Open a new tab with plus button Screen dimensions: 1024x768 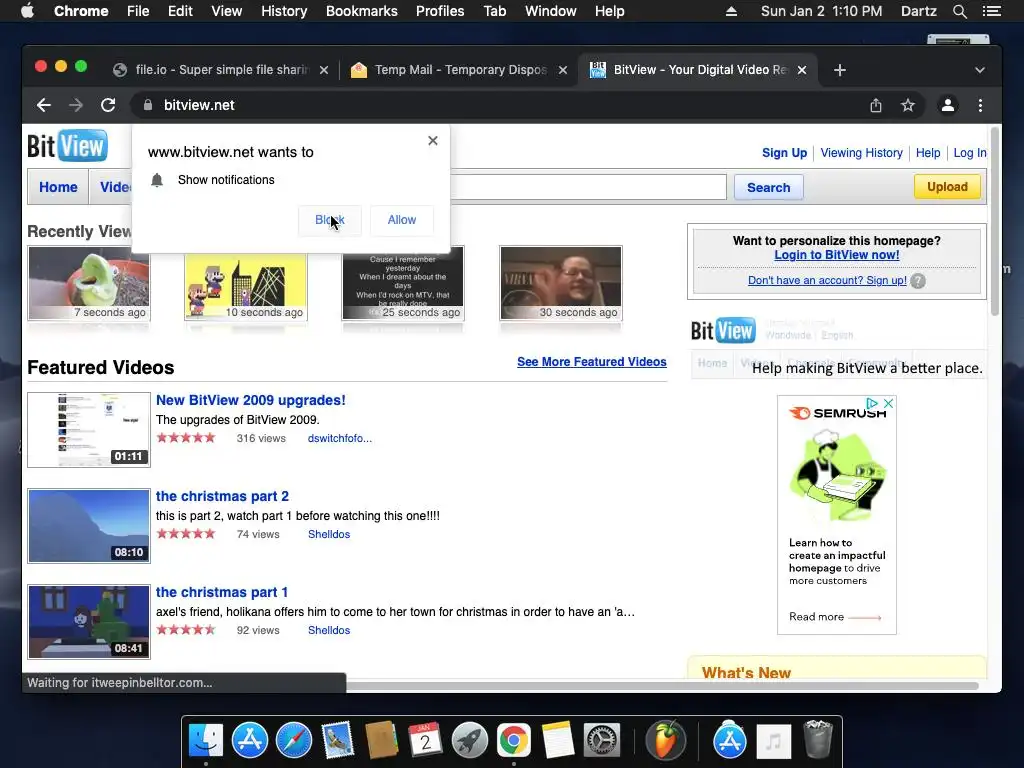(840, 70)
